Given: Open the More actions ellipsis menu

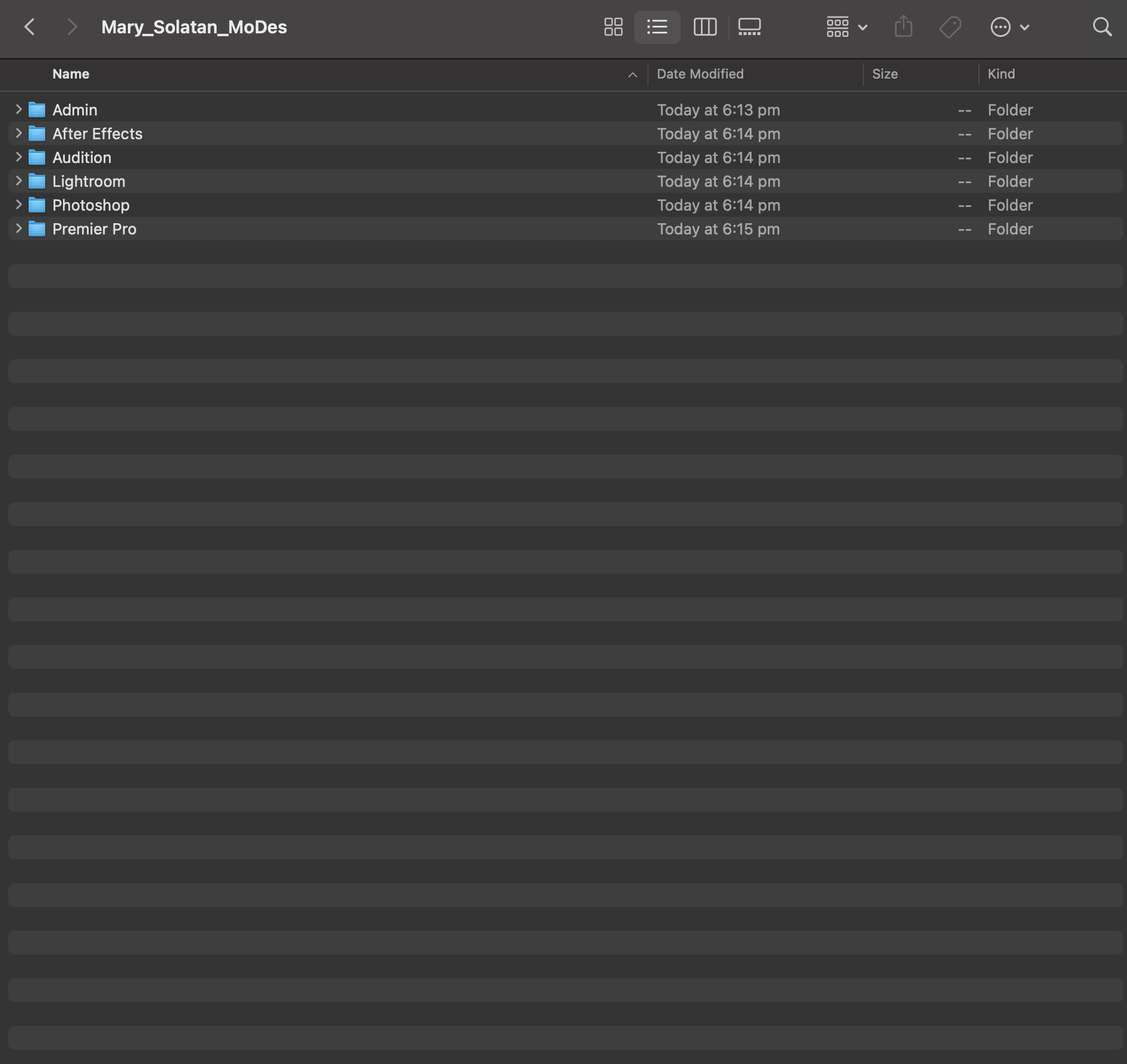Looking at the screenshot, I should tap(1010, 27).
